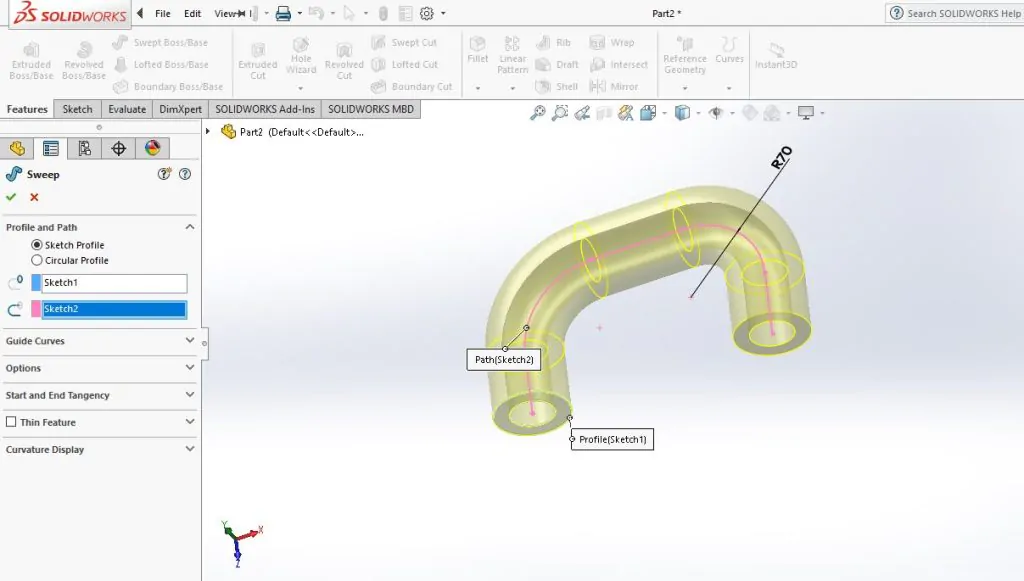Expand the Start and End Tangency section
Viewport: 1024px width, 581px height.
pos(189,395)
